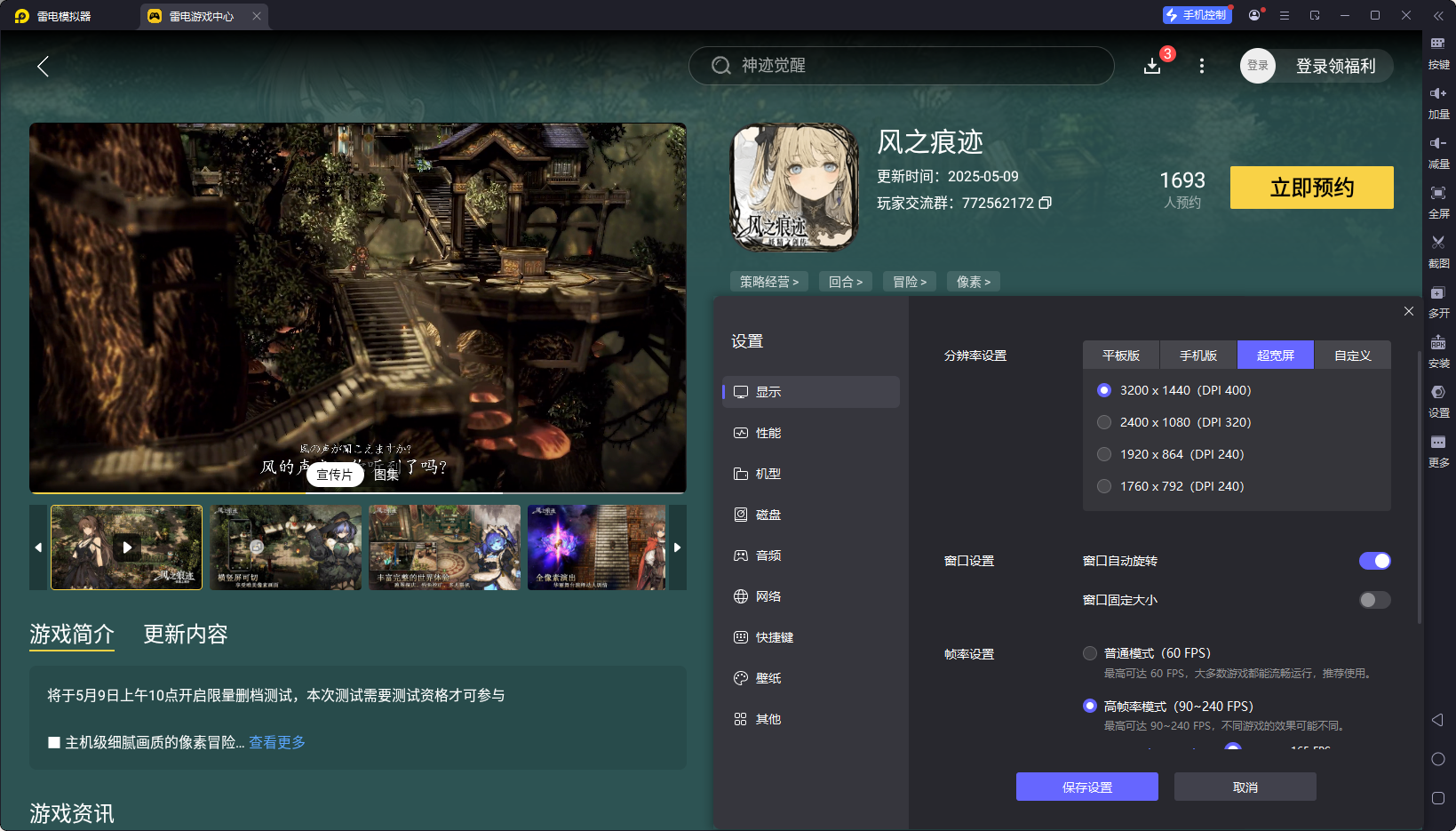Image resolution: width=1456 pixels, height=831 pixels.
Task: Click the save settings (保存设置) button
Action: click(1086, 787)
